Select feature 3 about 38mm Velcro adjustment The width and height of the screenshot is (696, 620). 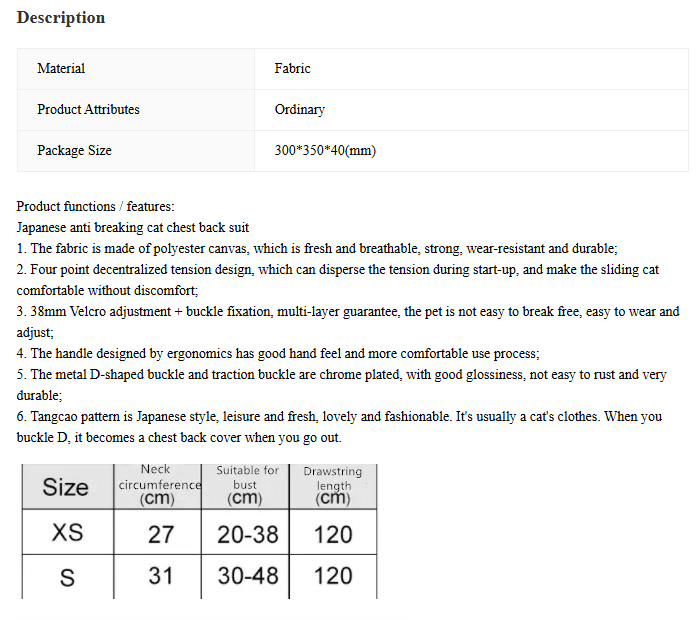click(x=348, y=322)
